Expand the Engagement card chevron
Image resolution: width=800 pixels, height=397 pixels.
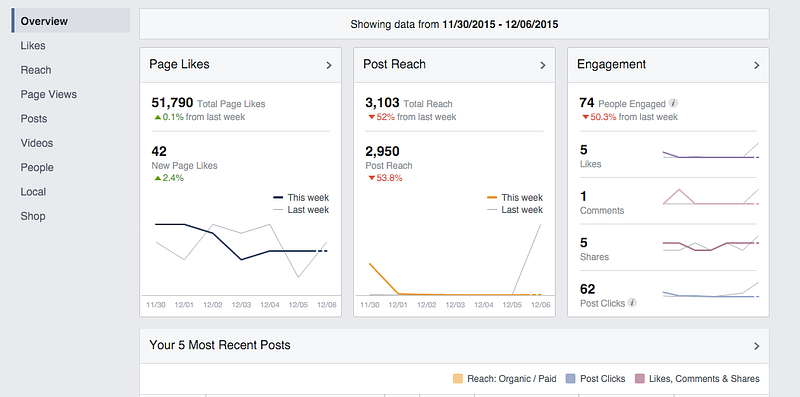757,65
